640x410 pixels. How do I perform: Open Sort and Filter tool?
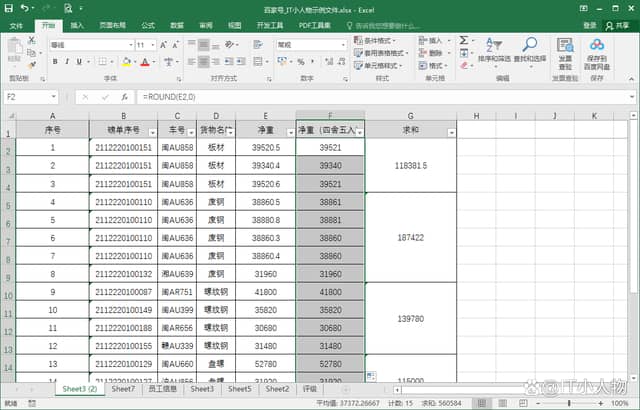(x=493, y=52)
